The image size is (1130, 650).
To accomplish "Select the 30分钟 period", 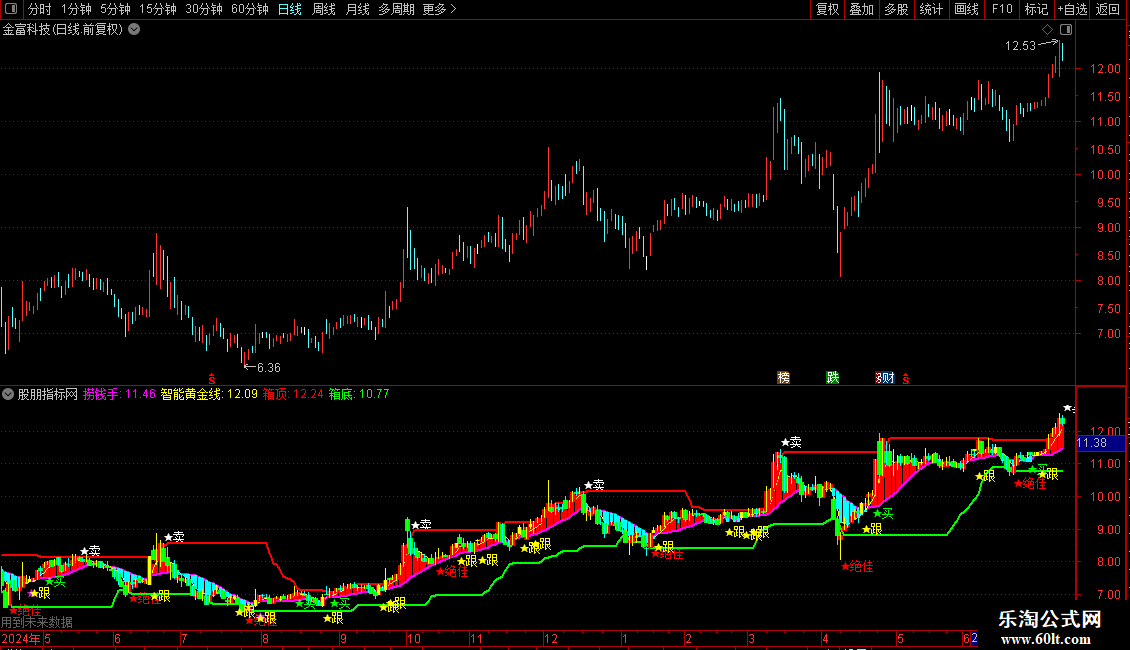I will point(204,9).
